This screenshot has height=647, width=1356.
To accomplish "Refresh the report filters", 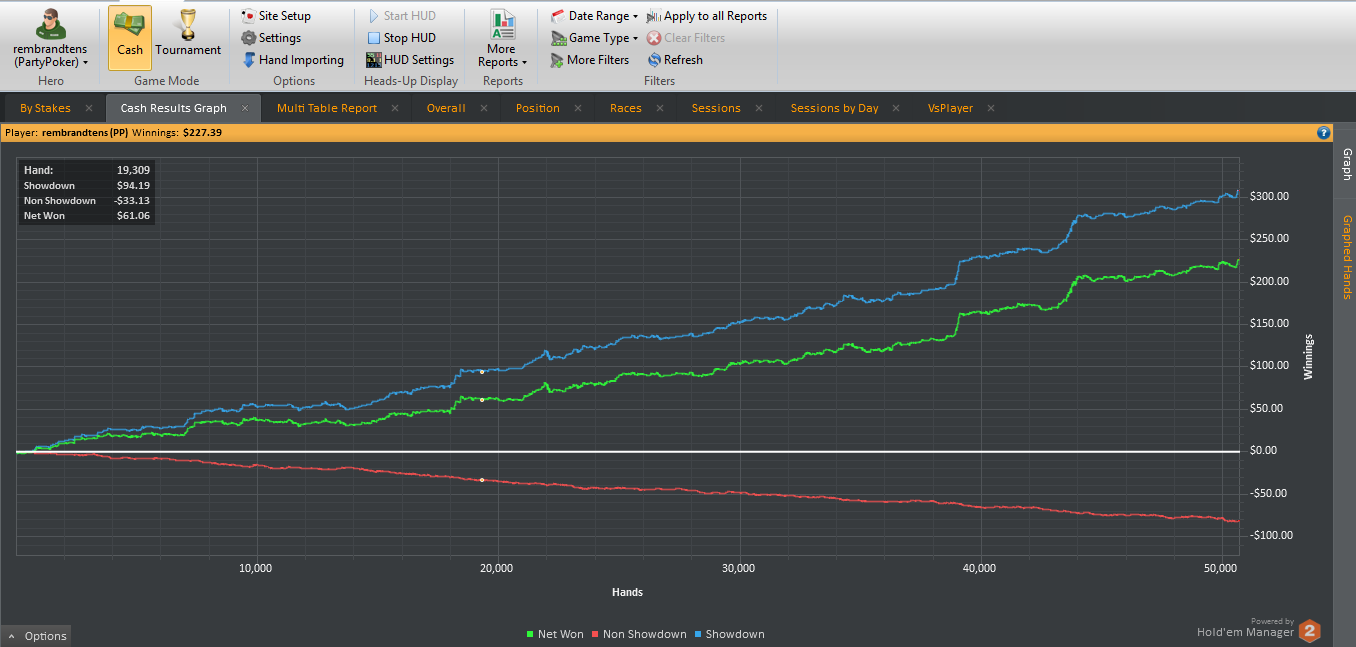I will tap(675, 60).
